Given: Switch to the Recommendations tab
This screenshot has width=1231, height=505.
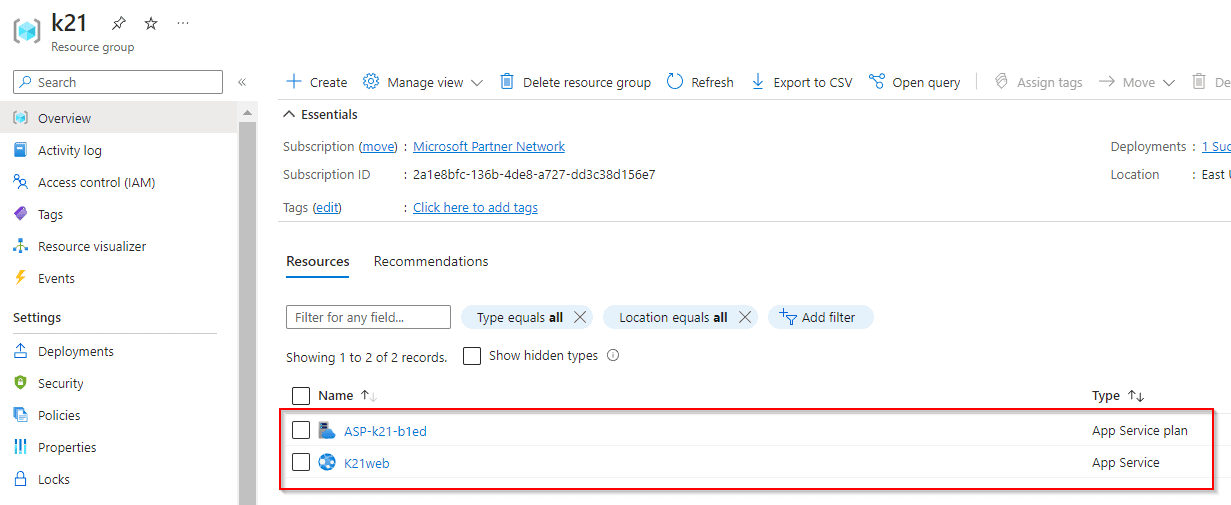Looking at the screenshot, I should (x=431, y=261).
